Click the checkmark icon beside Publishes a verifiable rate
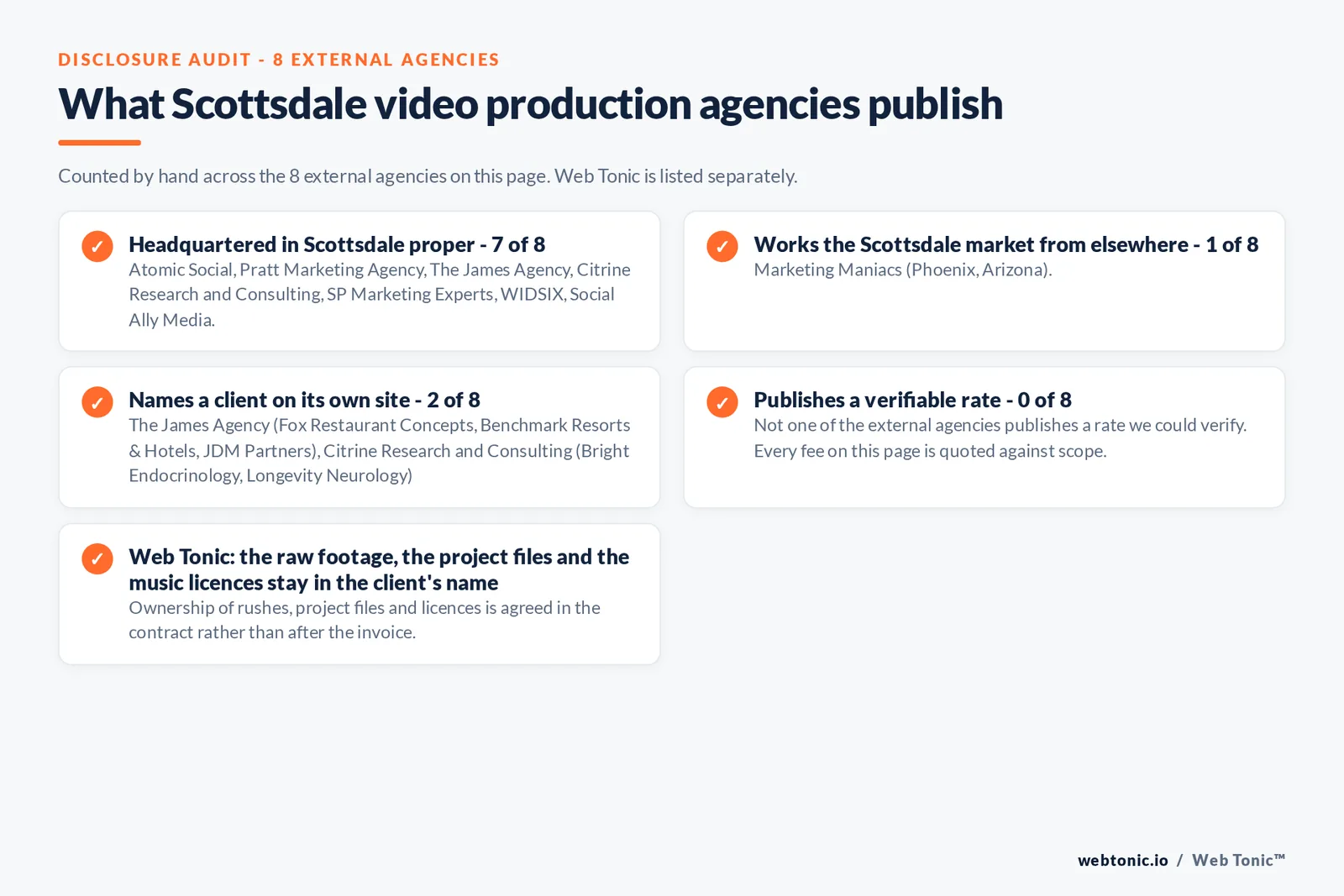1344x896 pixels. (x=722, y=402)
